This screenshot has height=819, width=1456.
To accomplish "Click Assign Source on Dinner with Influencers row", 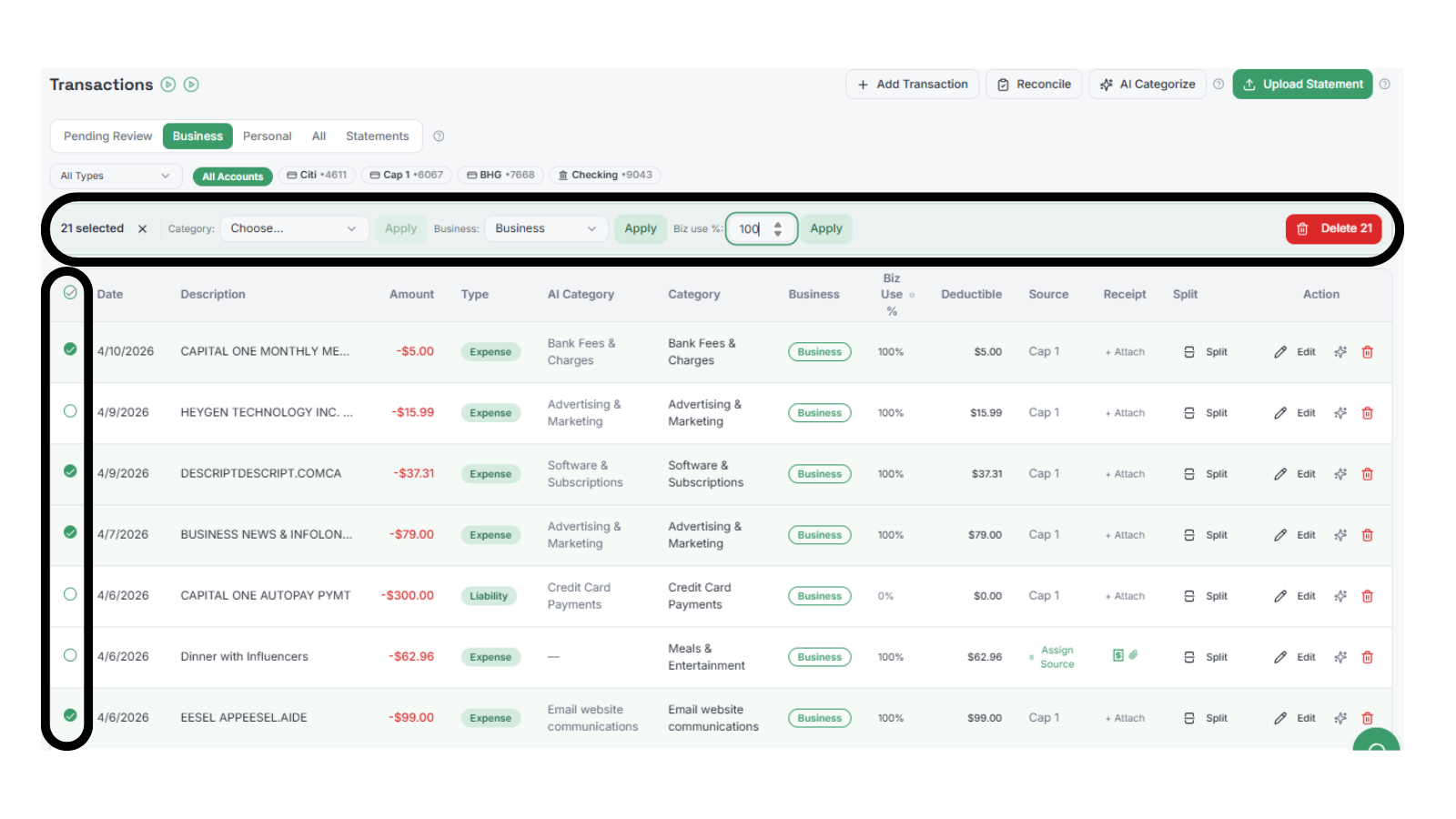I will pos(1057,657).
